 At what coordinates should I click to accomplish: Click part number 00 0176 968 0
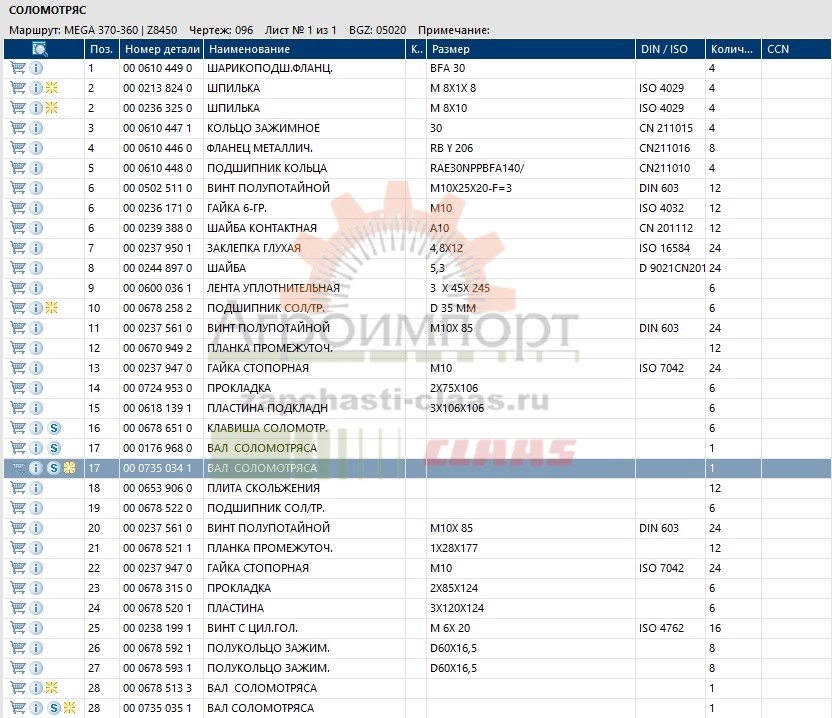158,448
